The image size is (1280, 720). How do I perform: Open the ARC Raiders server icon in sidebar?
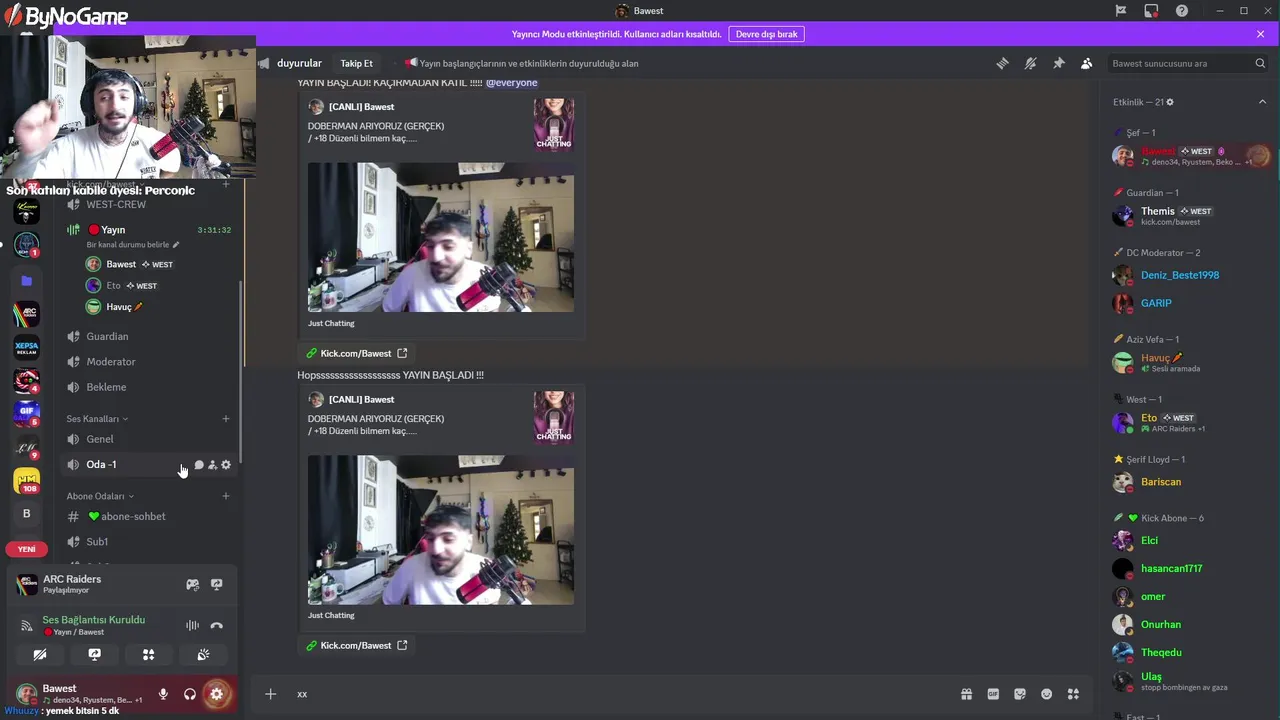[27, 314]
